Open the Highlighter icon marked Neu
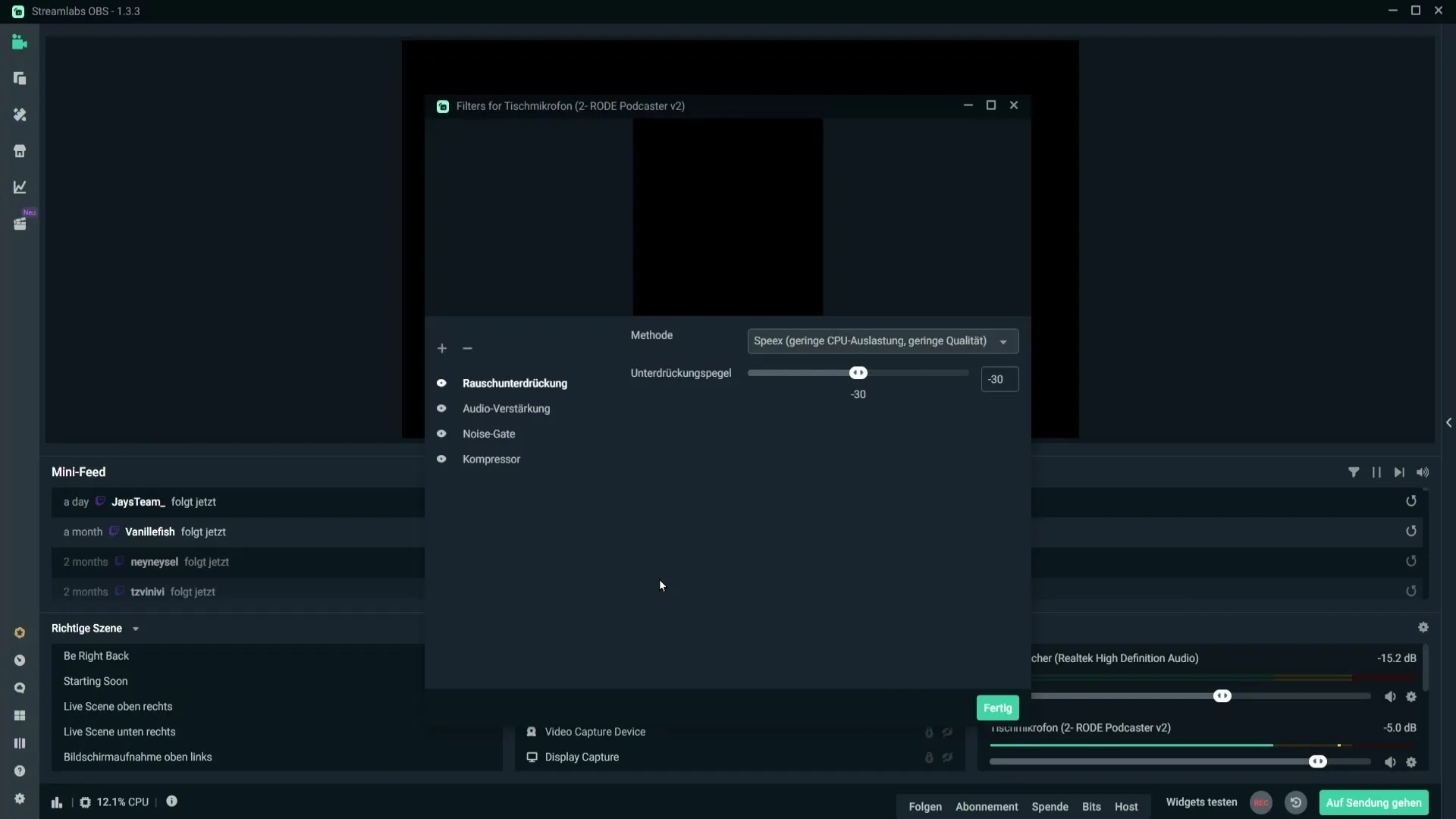1456x819 pixels. click(20, 224)
